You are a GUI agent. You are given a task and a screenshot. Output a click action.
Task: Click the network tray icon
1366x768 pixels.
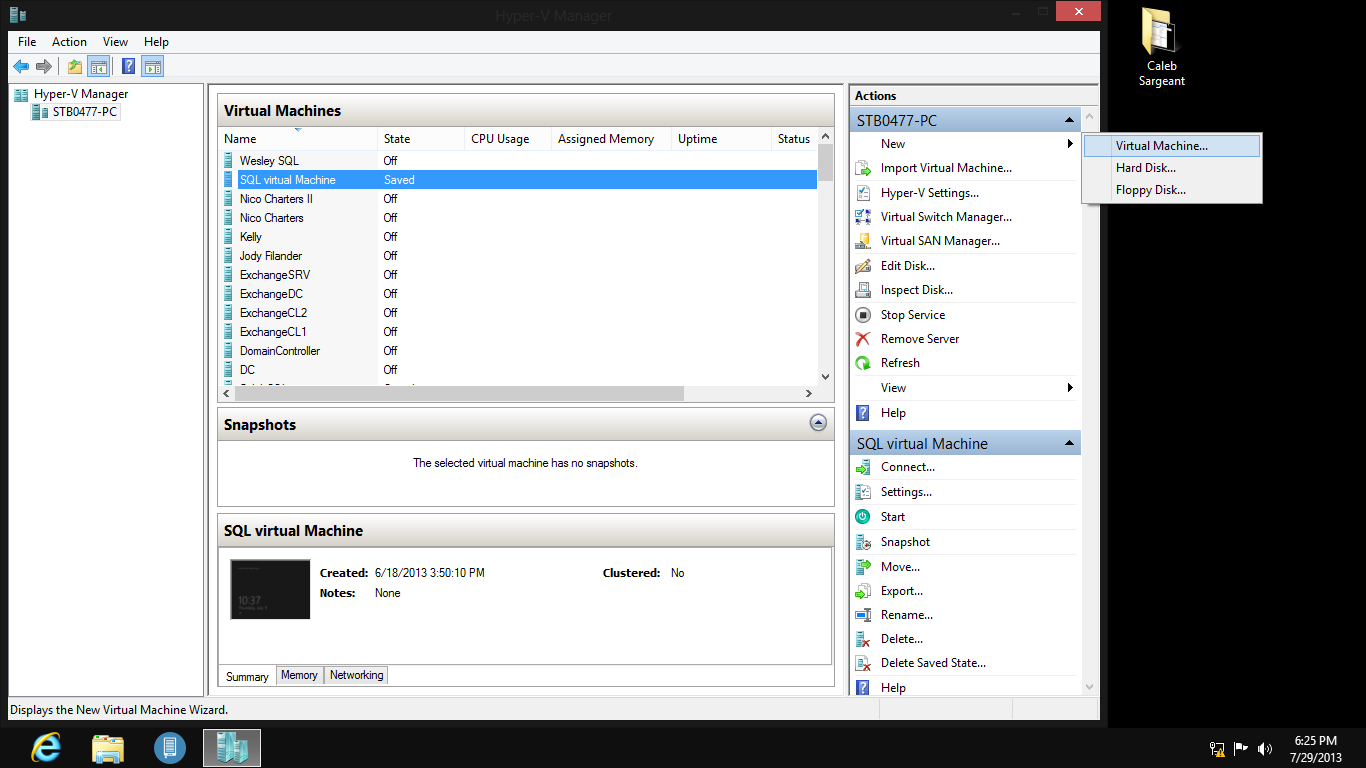point(1217,748)
